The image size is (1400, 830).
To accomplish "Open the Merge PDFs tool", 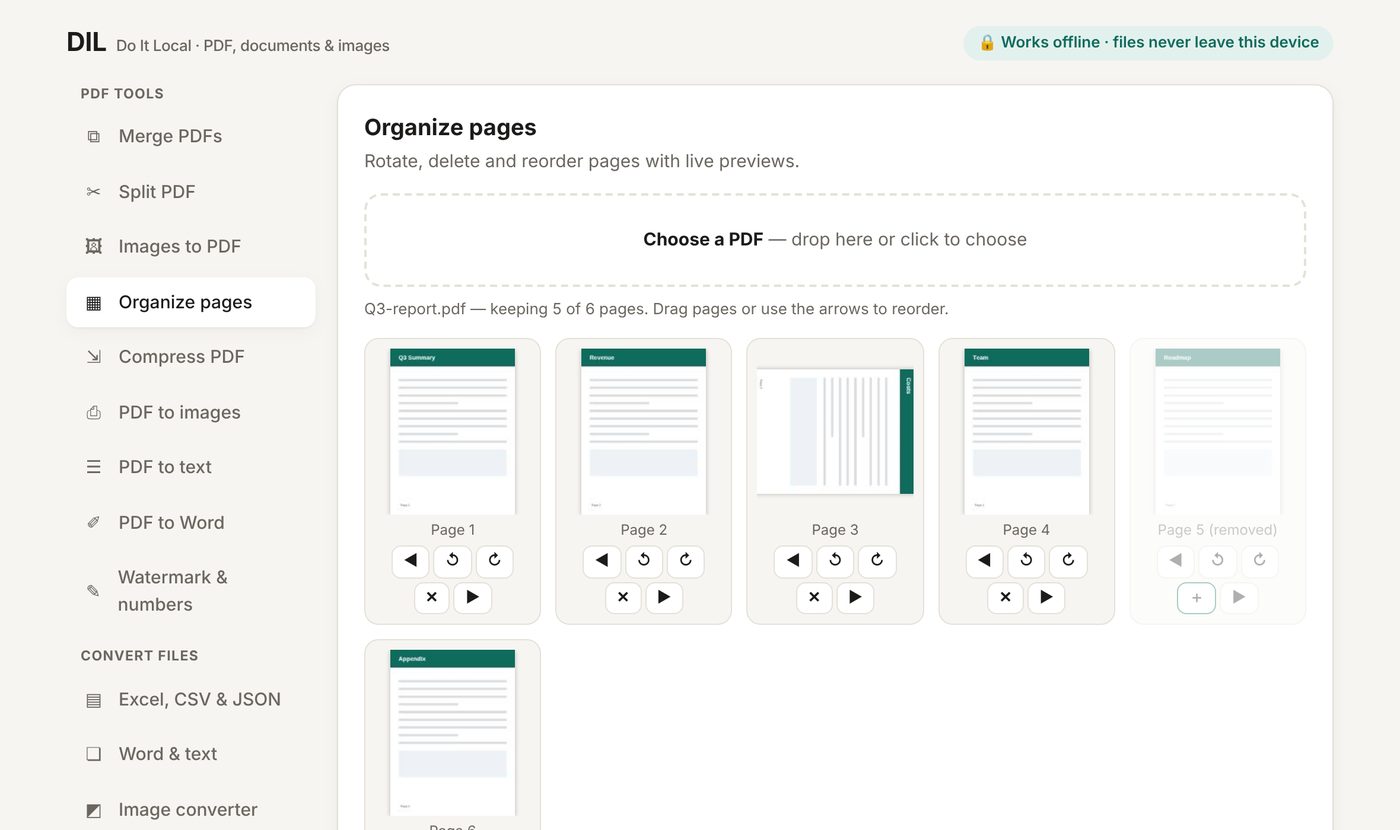I will click(x=191, y=136).
